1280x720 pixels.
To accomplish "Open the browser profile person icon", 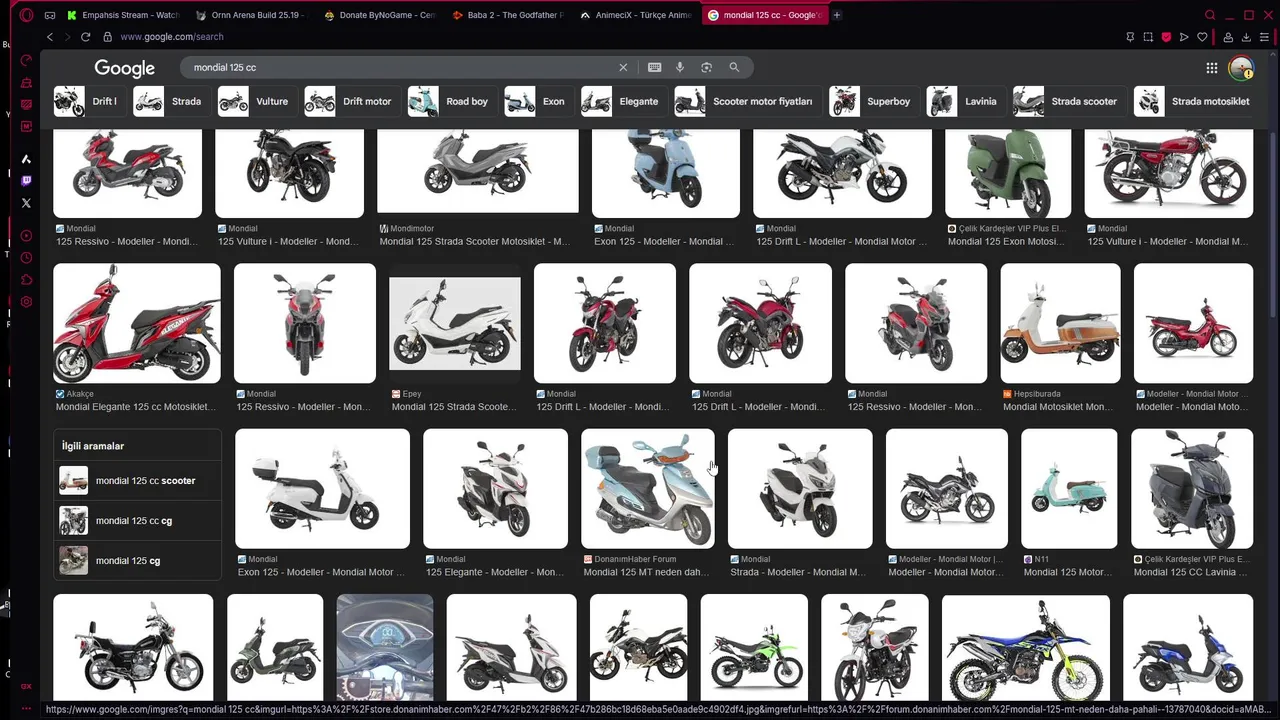I will tap(1228, 37).
